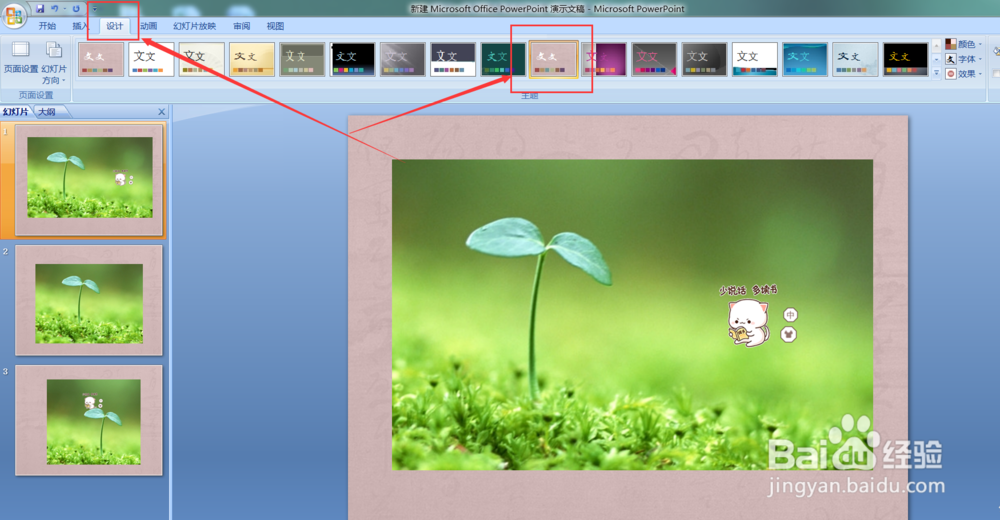Apply the magenta purple theme

605,59
